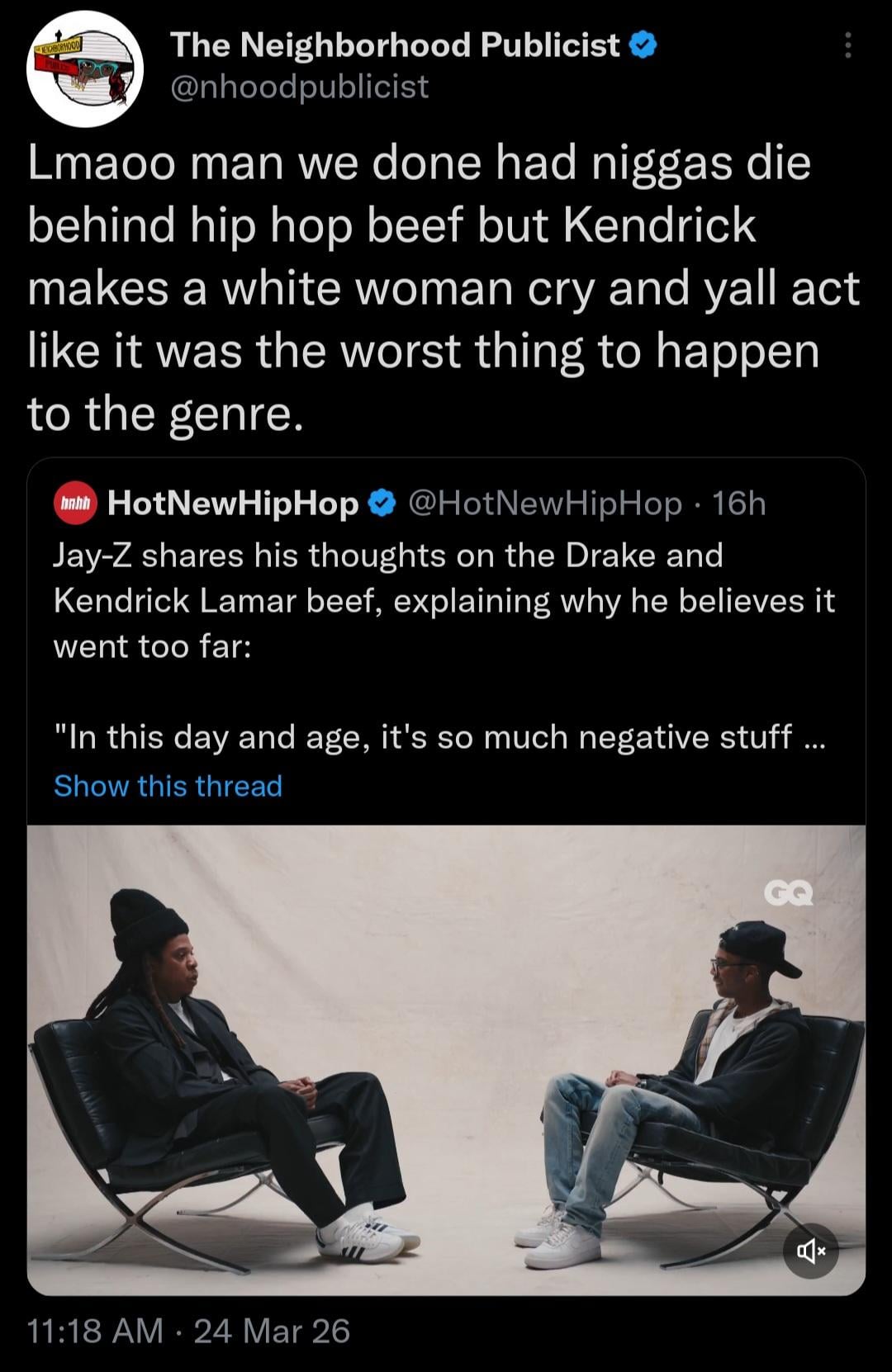
Task: Open The Neighborhood Publicist profile picture
Action: 85,70
